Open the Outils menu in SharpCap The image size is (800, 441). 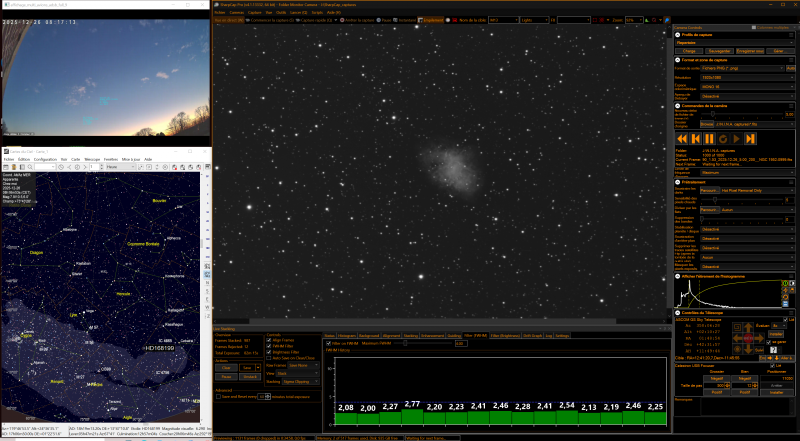coord(281,12)
